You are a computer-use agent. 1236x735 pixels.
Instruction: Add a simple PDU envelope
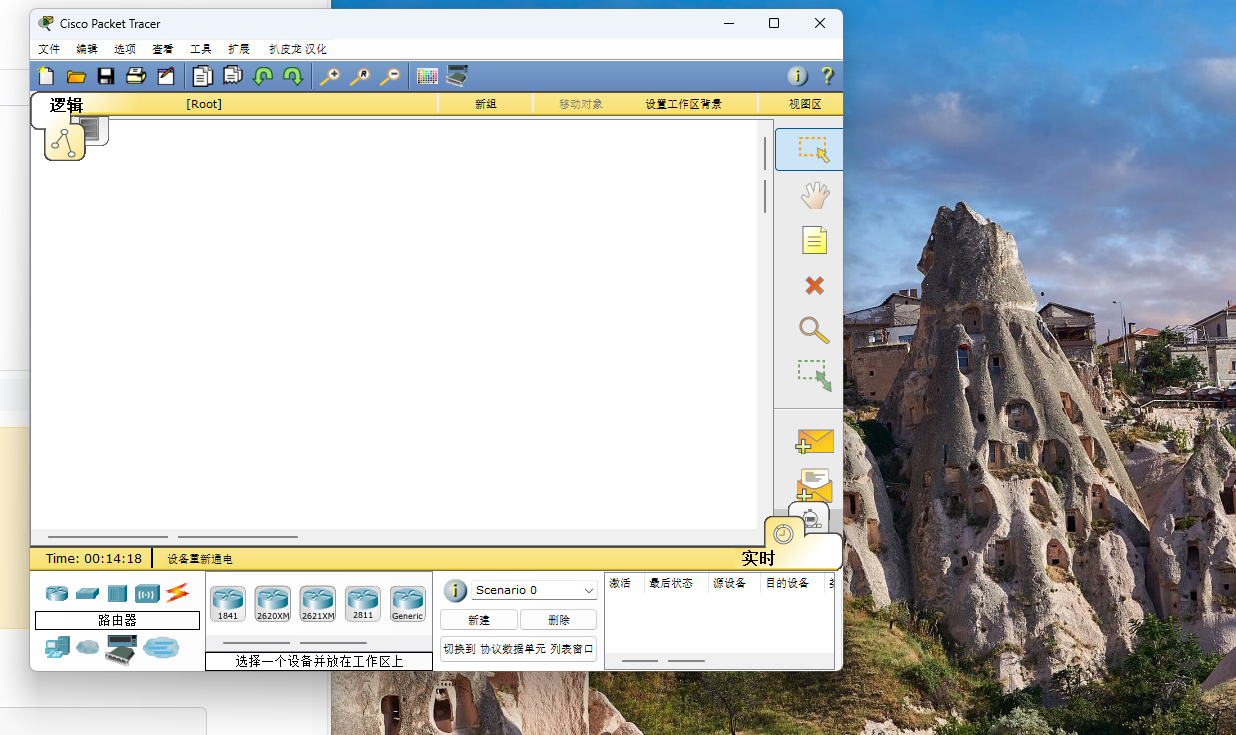click(814, 440)
